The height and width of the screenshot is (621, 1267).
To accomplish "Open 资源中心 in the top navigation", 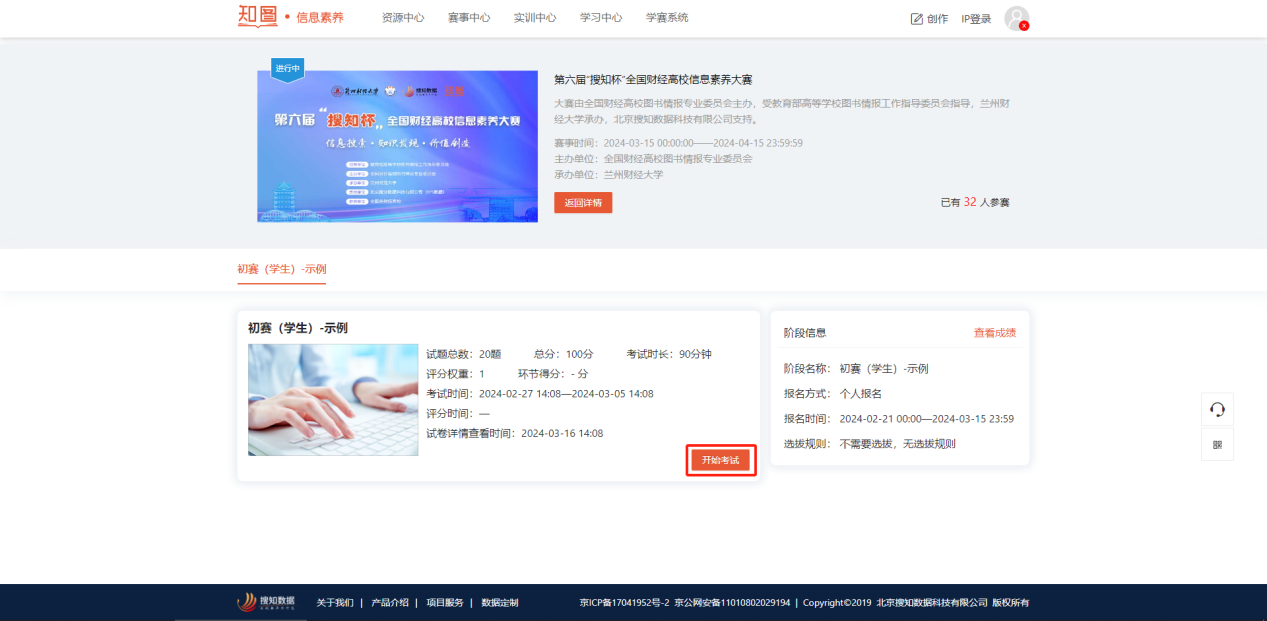I will coord(403,18).
